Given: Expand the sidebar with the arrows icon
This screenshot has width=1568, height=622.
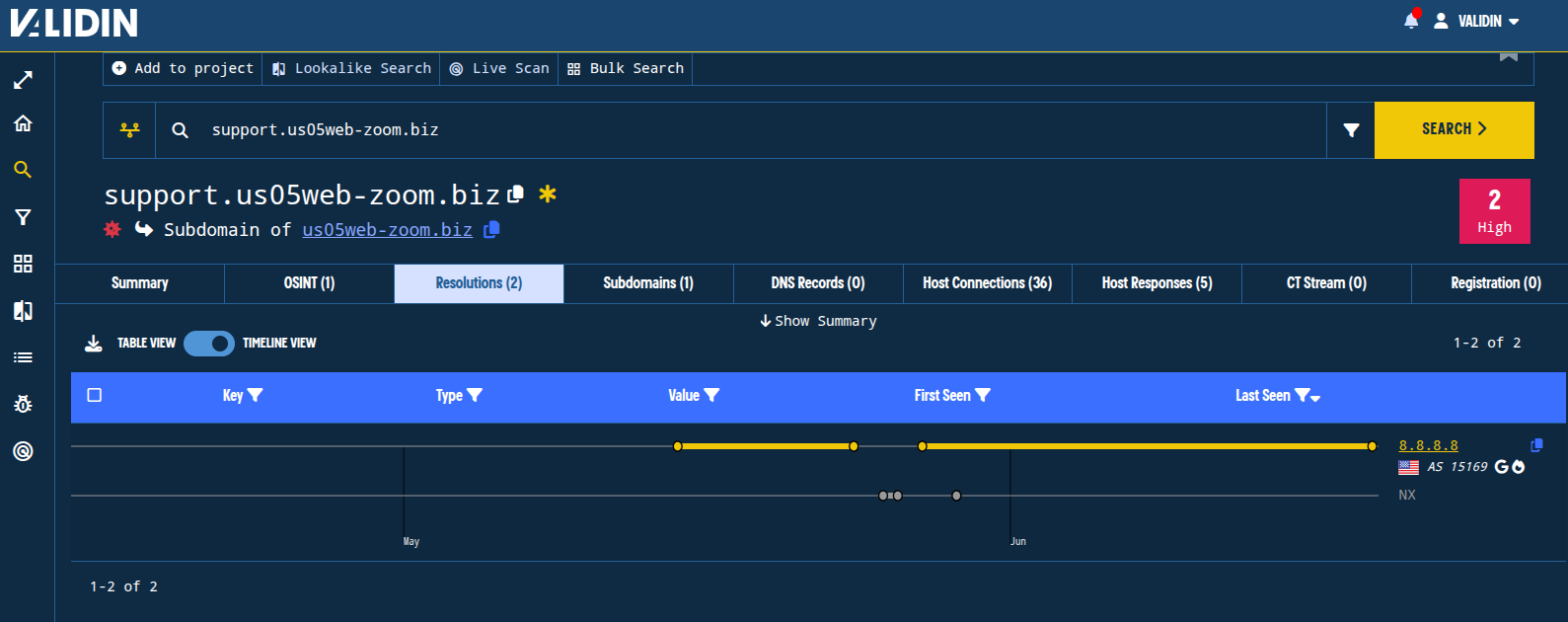Looking at the screenshot, I should [x=23, y=80].
